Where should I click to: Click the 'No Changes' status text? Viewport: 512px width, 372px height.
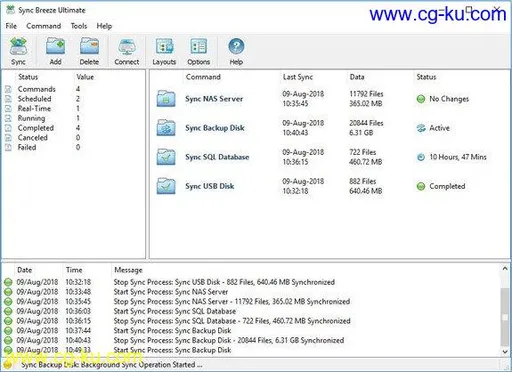(449, 99)
